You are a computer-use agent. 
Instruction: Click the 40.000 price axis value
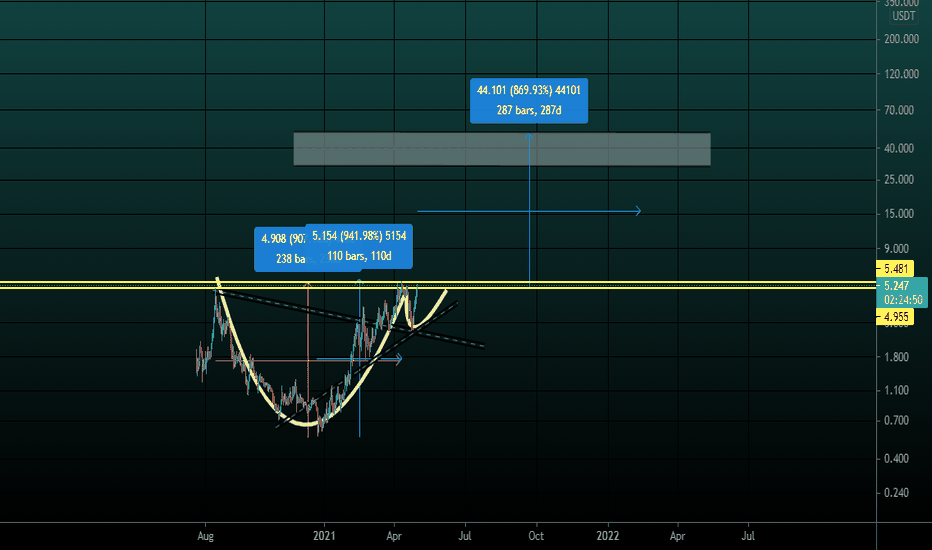899,148
